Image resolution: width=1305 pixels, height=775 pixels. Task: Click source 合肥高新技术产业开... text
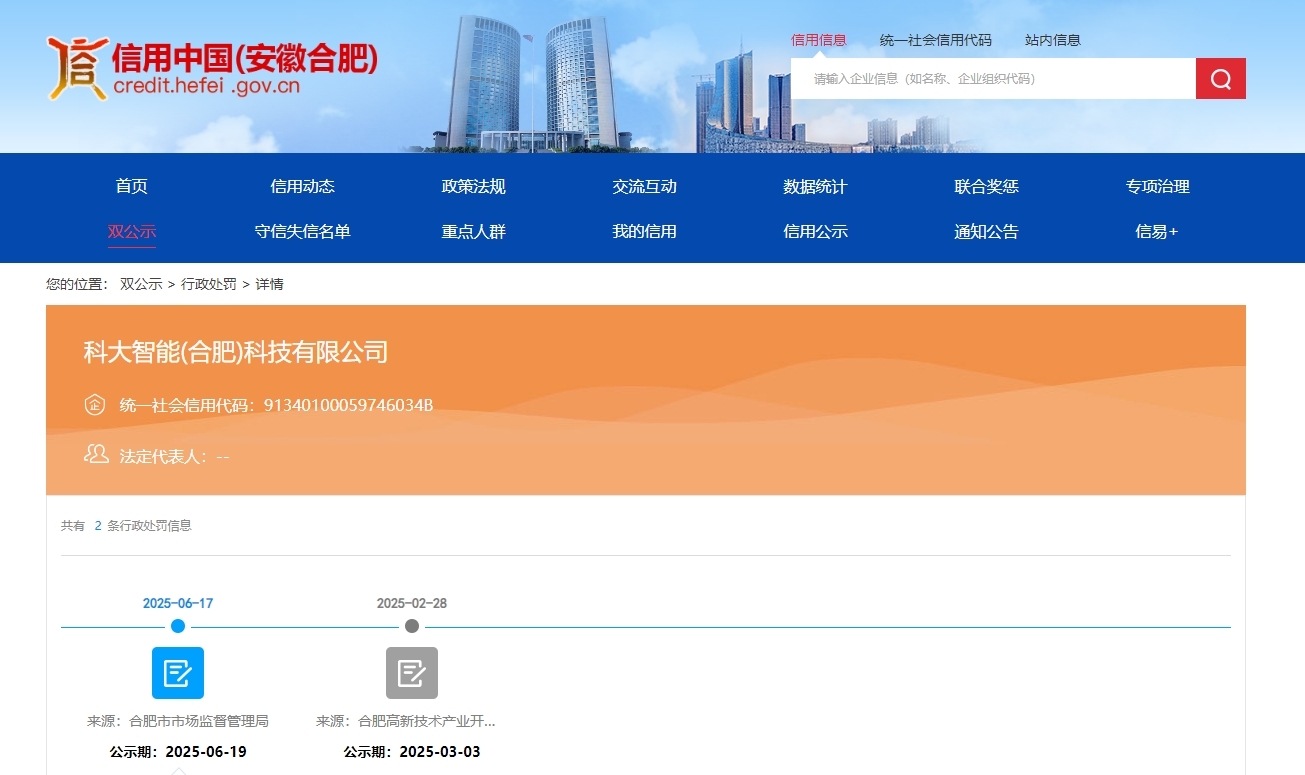coord(427,721)
